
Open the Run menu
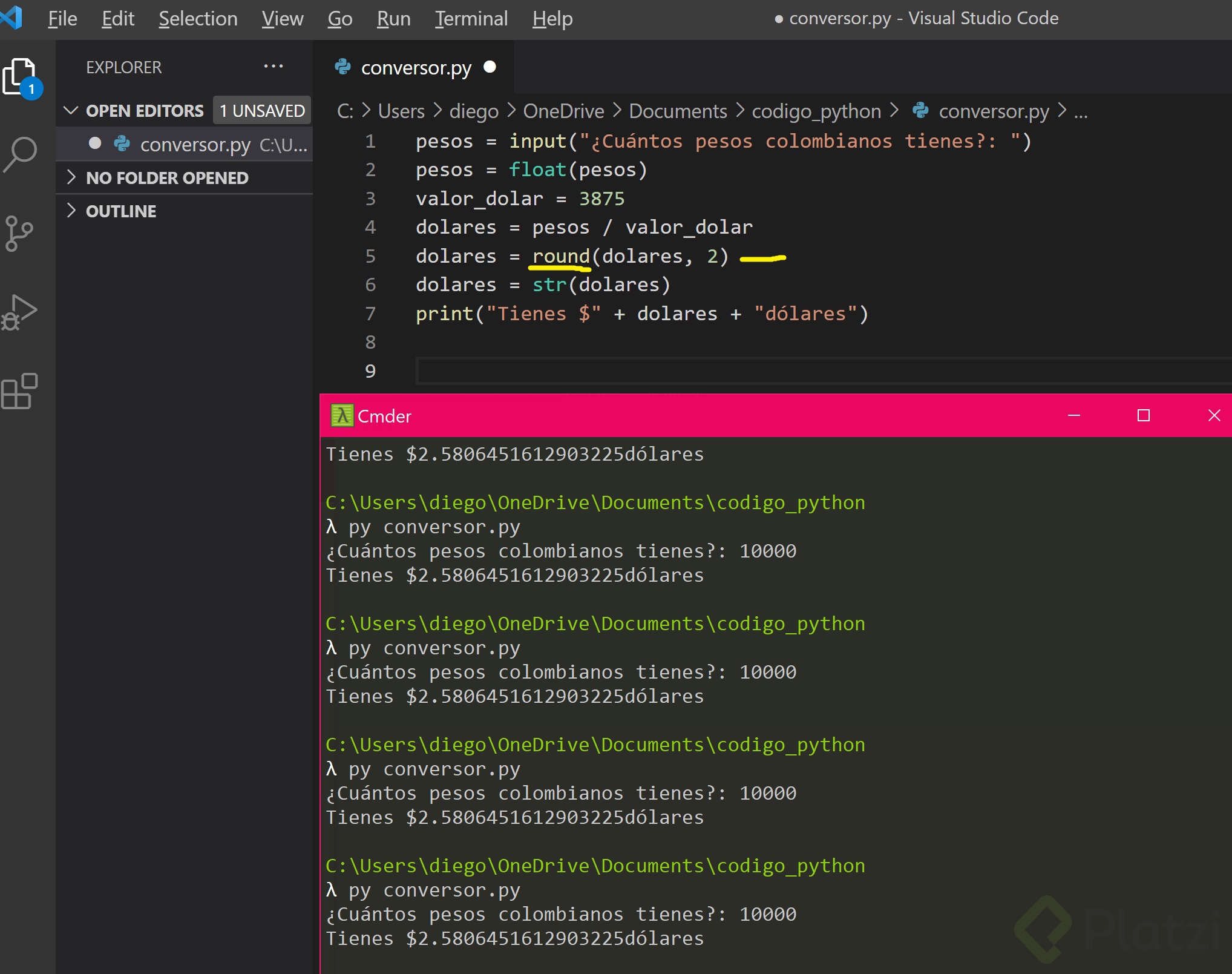(394, 19)
